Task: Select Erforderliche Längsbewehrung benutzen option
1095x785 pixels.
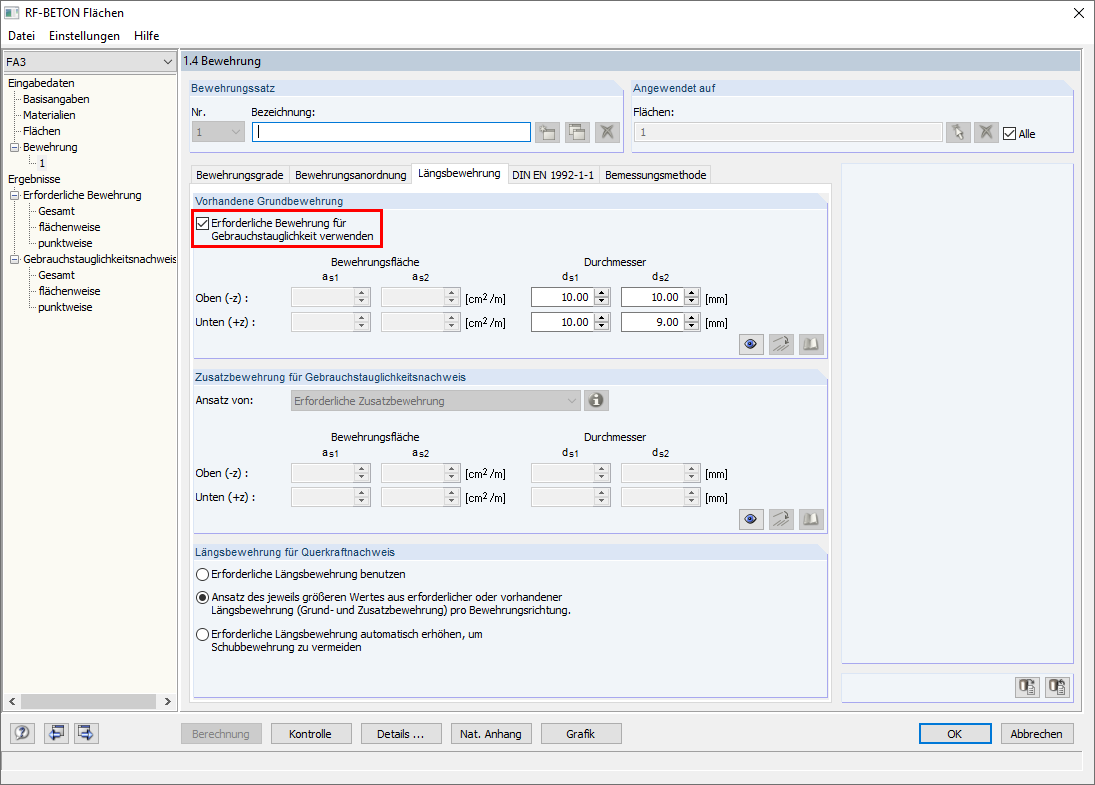Action: pyautogui.click(x=203, y=575)
